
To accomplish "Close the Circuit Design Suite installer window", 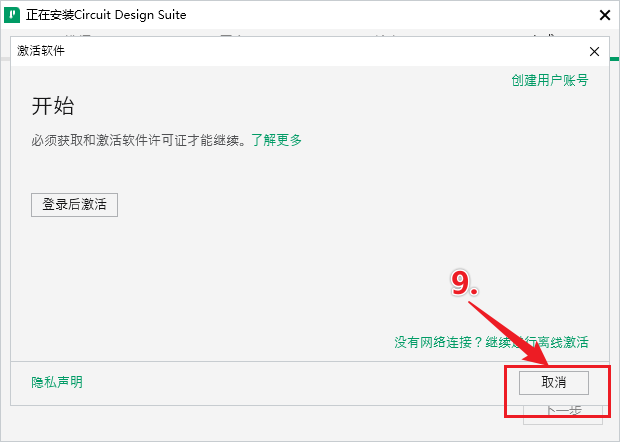I will [605, 15].
